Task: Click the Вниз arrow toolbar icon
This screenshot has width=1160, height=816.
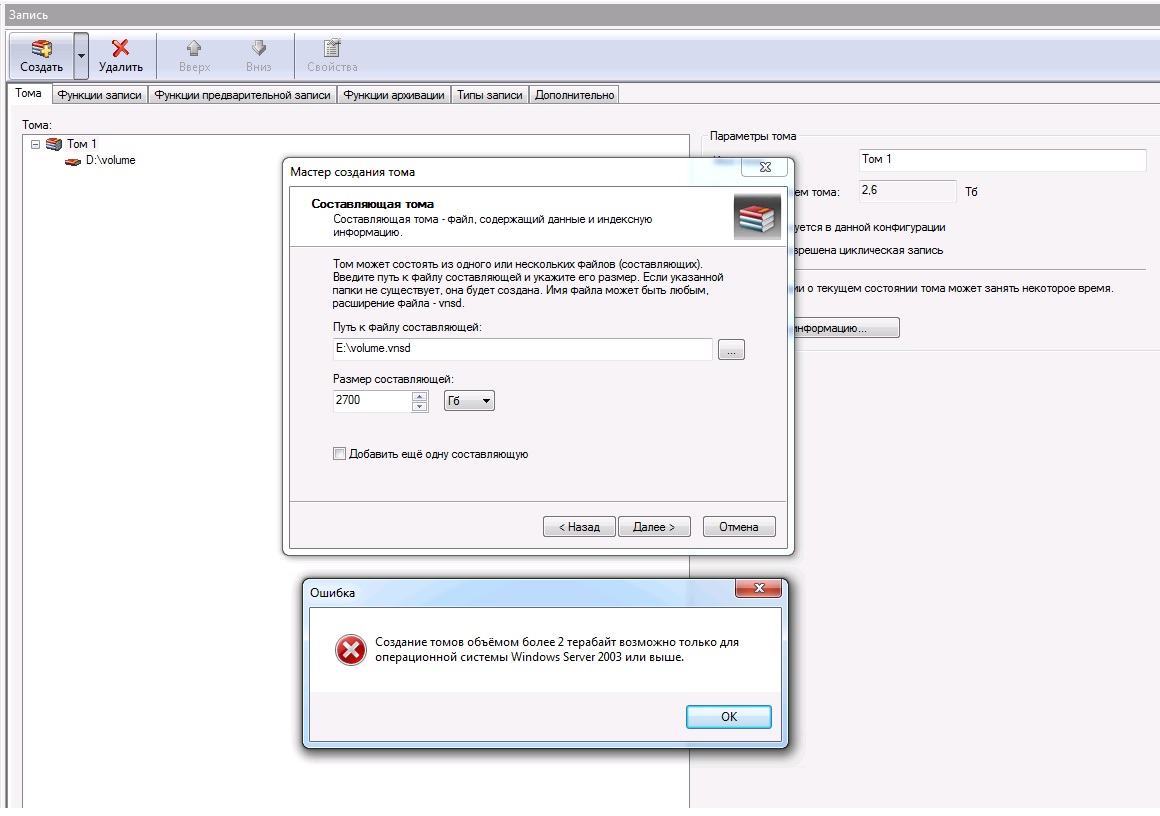Action: click(x=258, y=49)
